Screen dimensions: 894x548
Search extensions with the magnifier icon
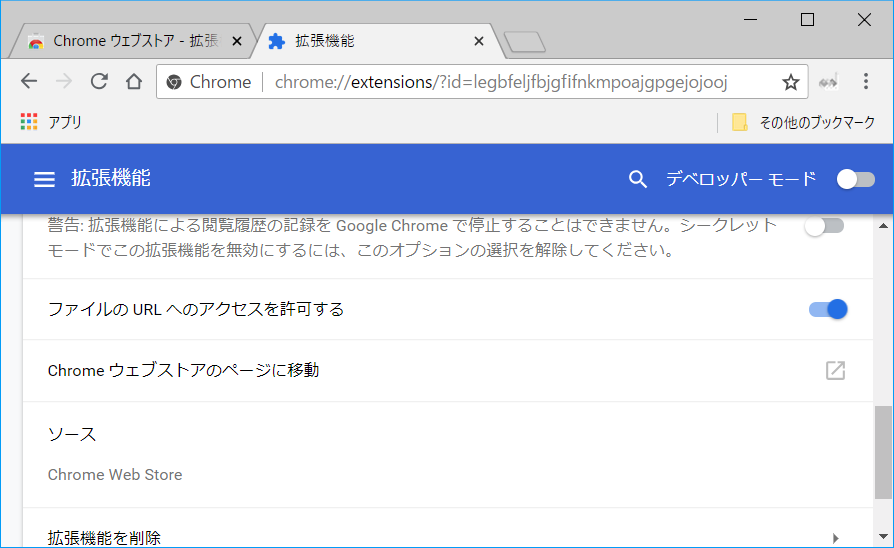637,179
